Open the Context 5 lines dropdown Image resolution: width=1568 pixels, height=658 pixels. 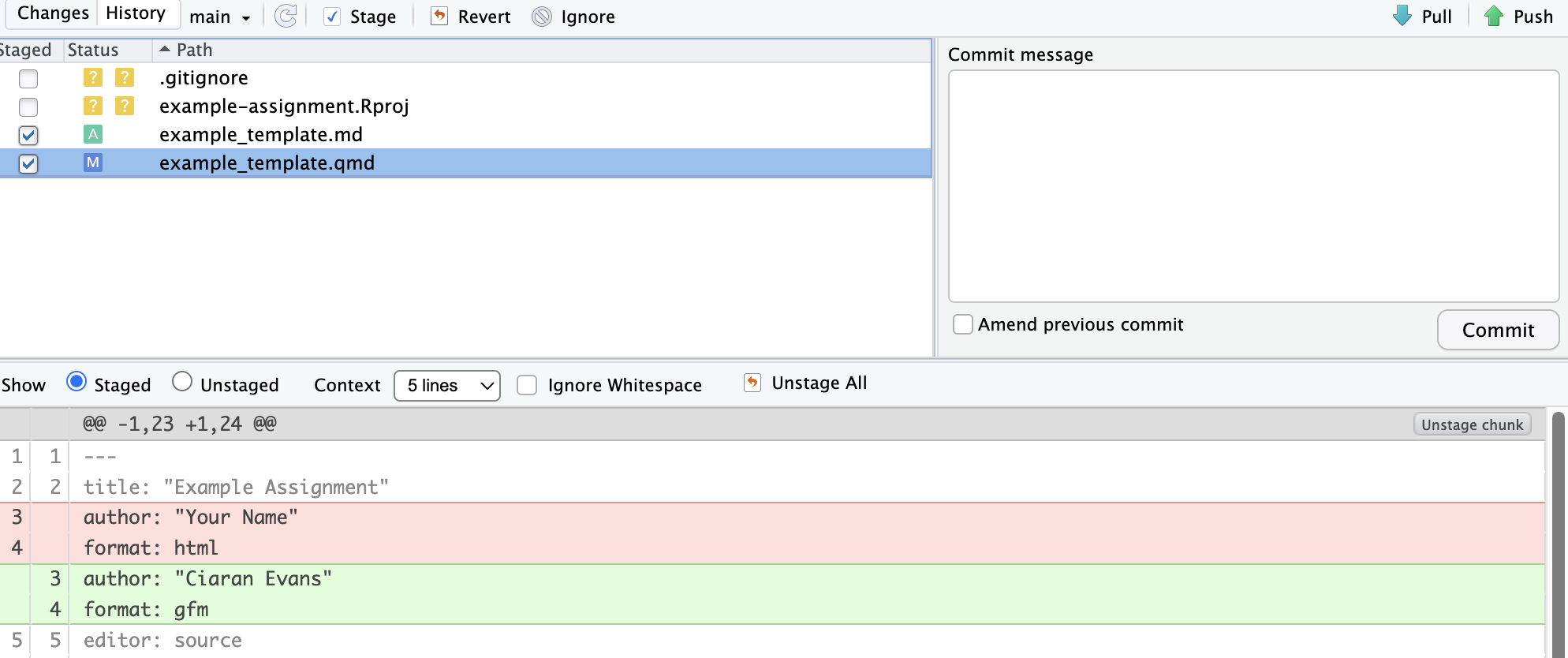click(x=446, y=385)
